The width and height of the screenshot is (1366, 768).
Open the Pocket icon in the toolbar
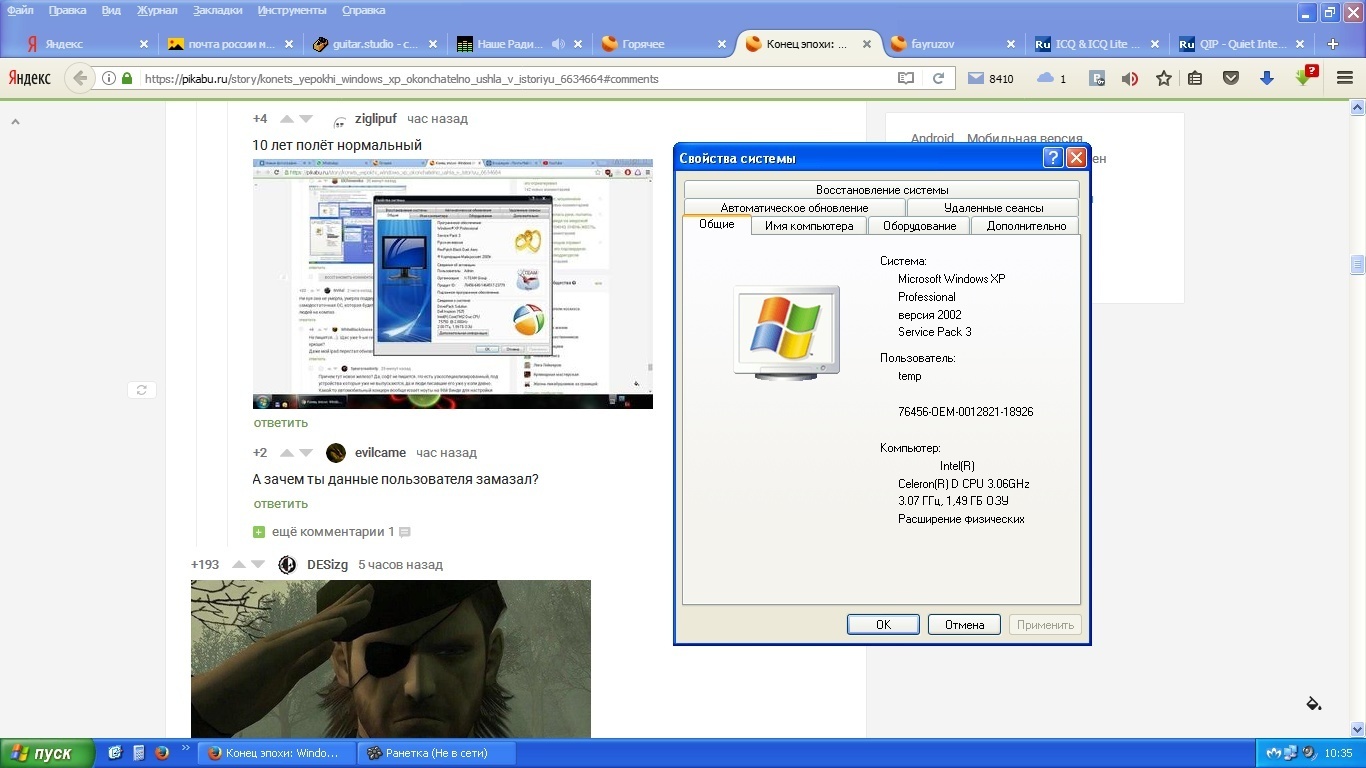coord(1232,78)
